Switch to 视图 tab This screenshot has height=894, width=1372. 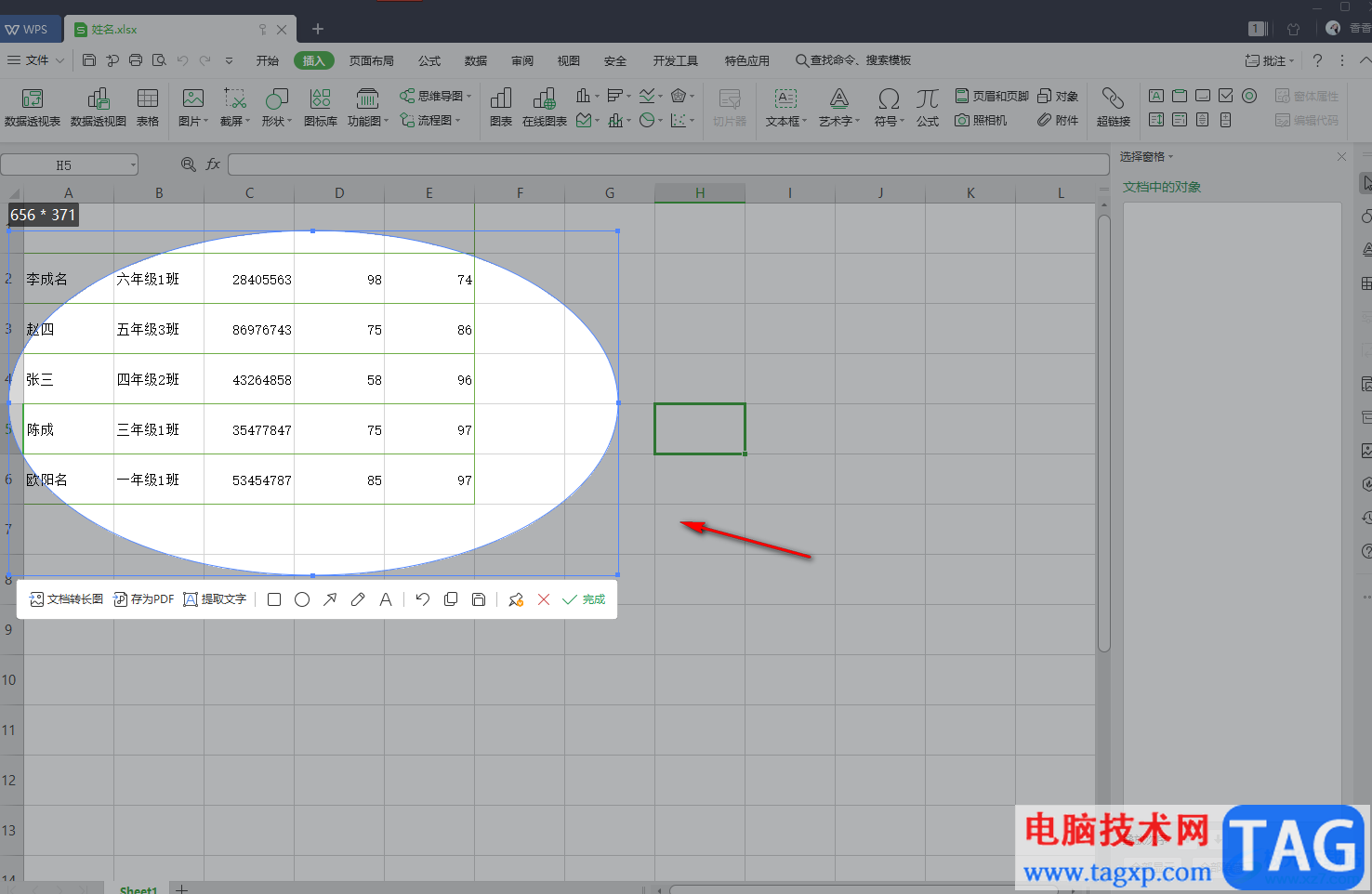[x=569, y=60]
